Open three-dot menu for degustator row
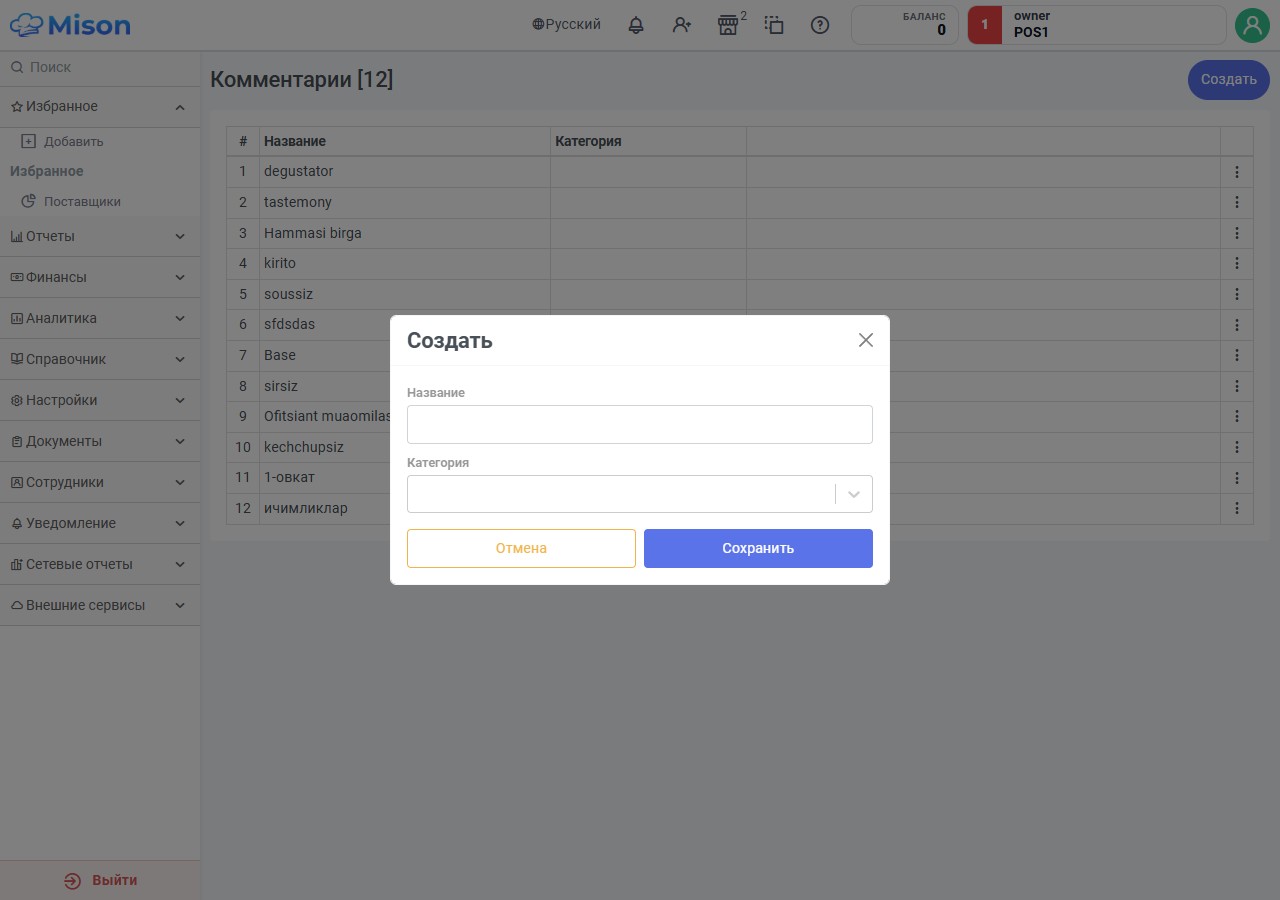 1237,172
